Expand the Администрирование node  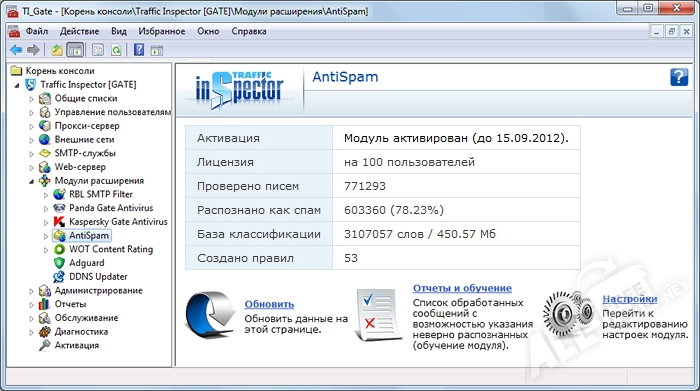click(x=31, y=291)
